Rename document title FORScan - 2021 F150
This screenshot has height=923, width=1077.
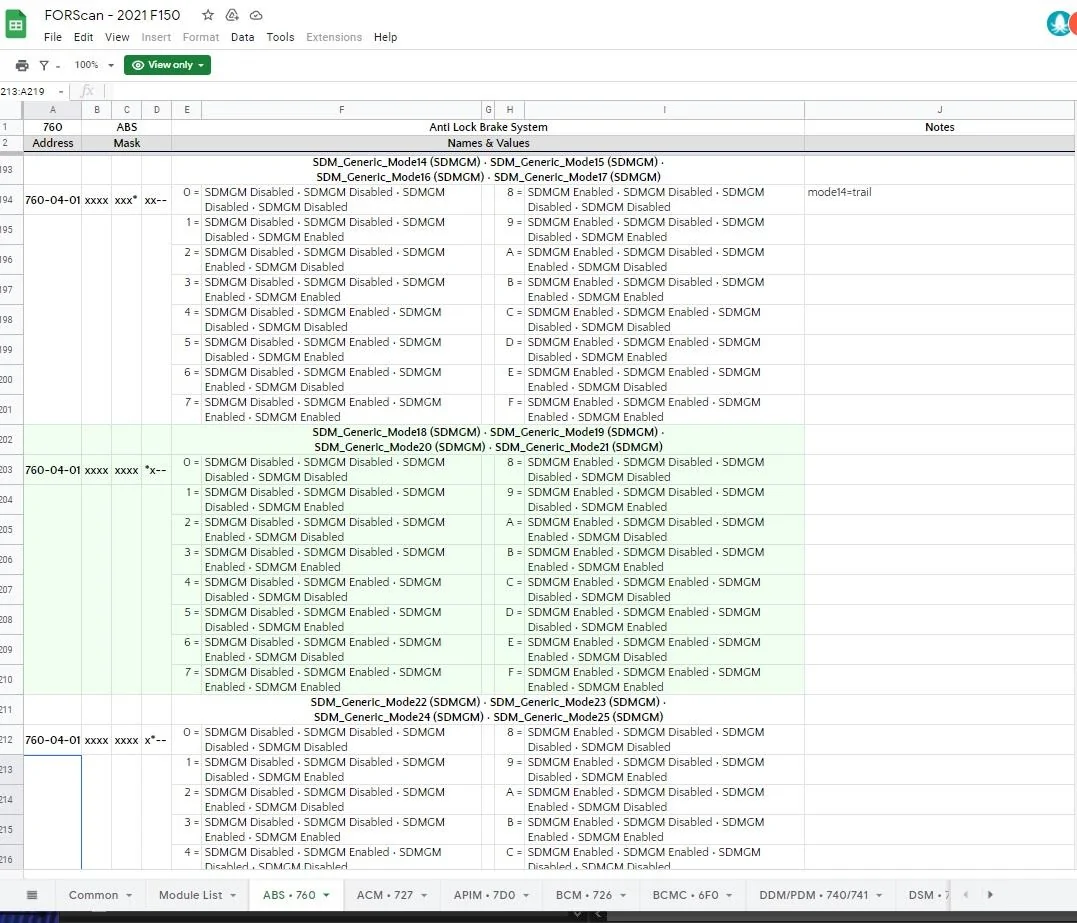coord(112,15)
